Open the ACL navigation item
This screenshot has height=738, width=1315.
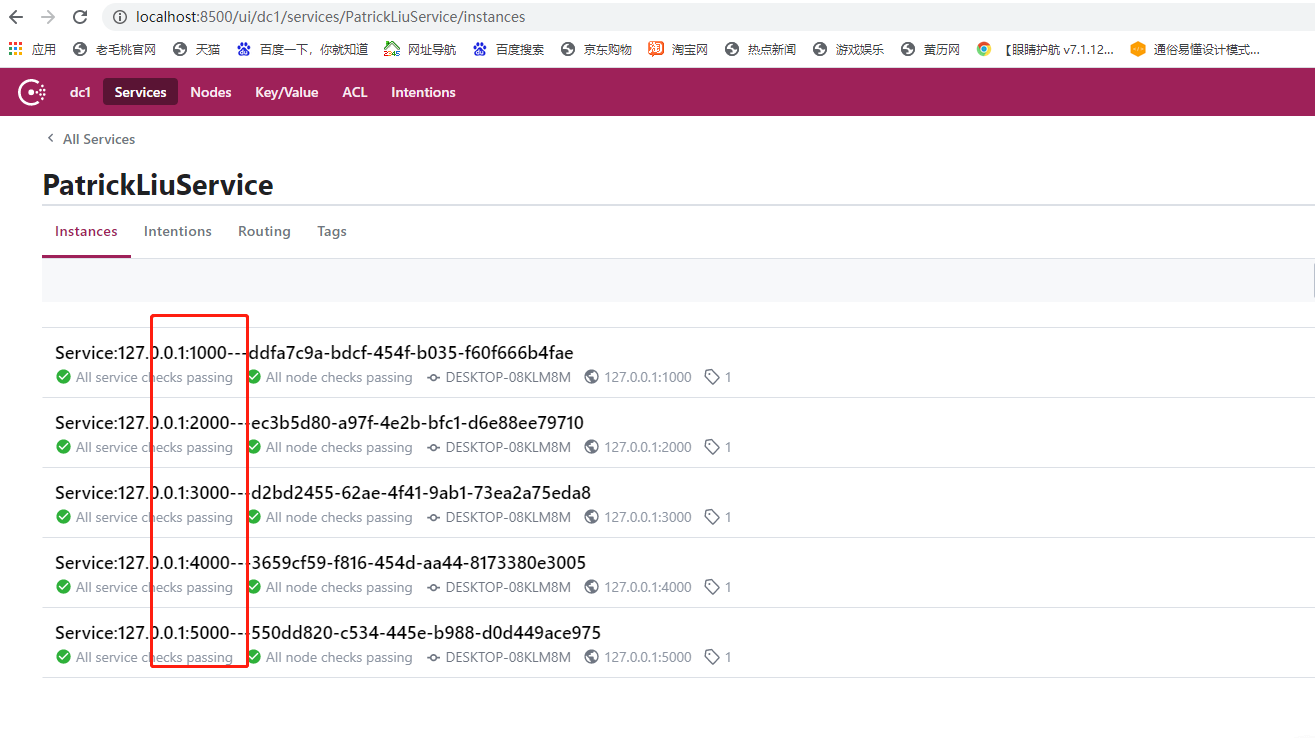[355, 92]
